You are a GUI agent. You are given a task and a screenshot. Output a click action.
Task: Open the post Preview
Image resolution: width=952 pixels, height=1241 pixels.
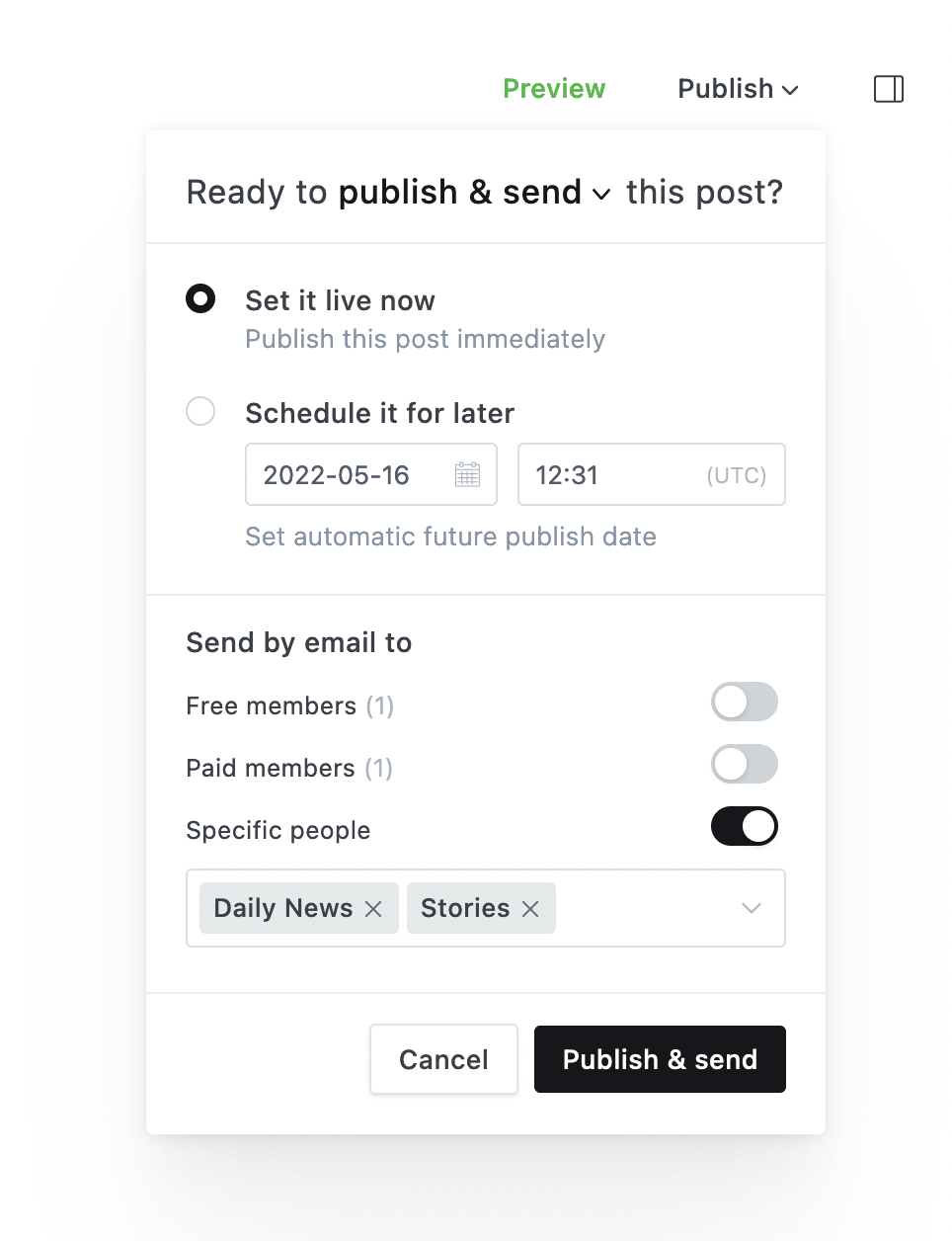point(554,89)
